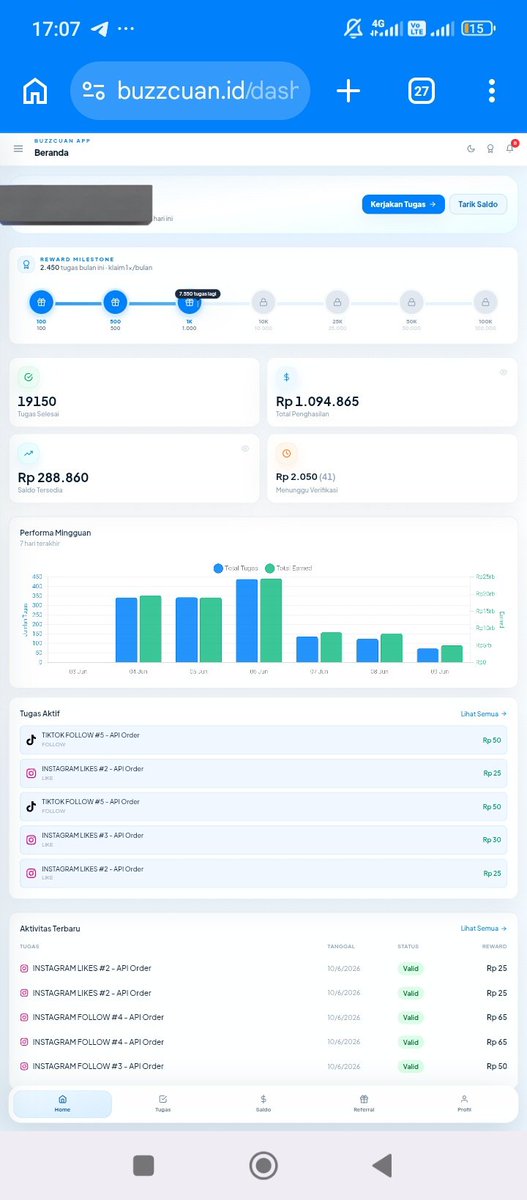This screenshot has width=527, height=1200.
Task: Click the Reward Milestone badge icon
Action: point(27,264)
